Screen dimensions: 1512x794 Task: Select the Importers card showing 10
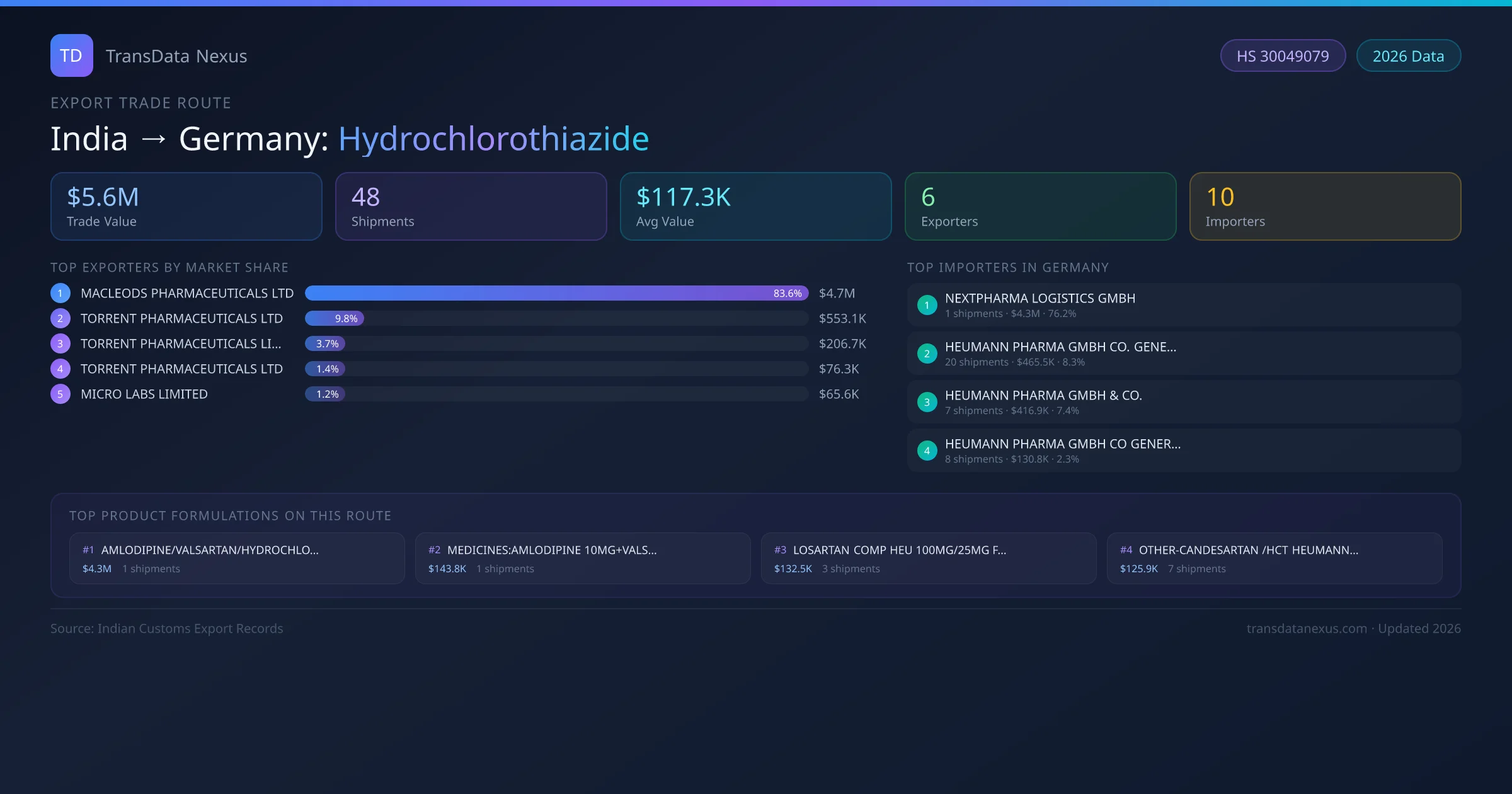[1325, 206]
